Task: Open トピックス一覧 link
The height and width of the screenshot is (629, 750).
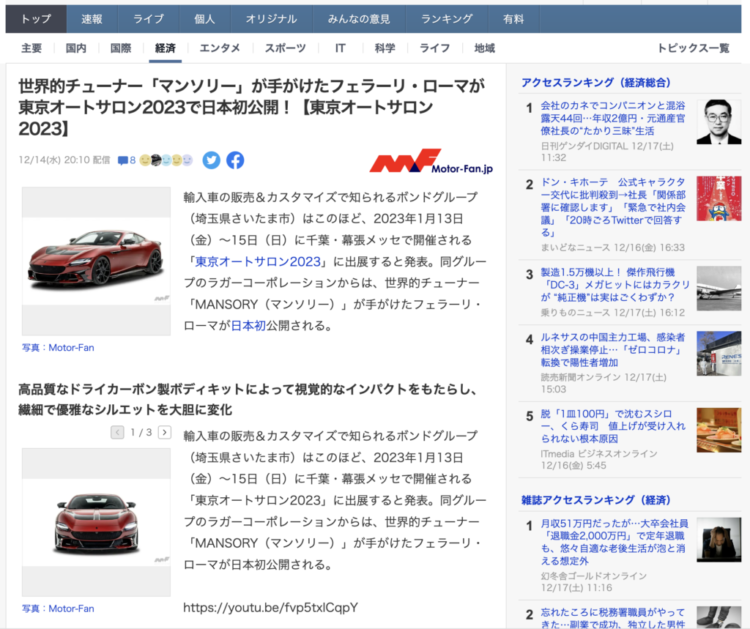Action: 693,48
